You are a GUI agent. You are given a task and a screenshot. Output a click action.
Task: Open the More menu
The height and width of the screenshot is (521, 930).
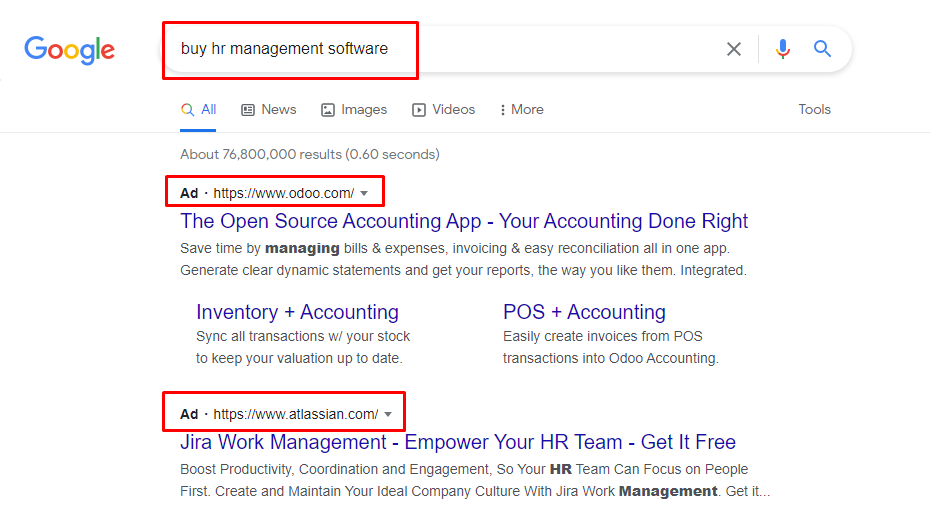(521, 110)
